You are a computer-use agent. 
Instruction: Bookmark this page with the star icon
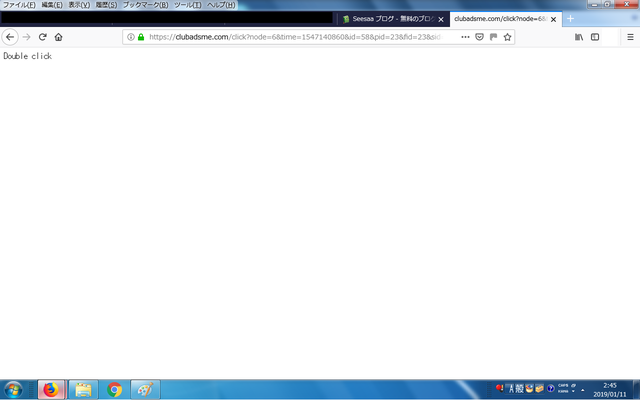click(x=507, y=37)
